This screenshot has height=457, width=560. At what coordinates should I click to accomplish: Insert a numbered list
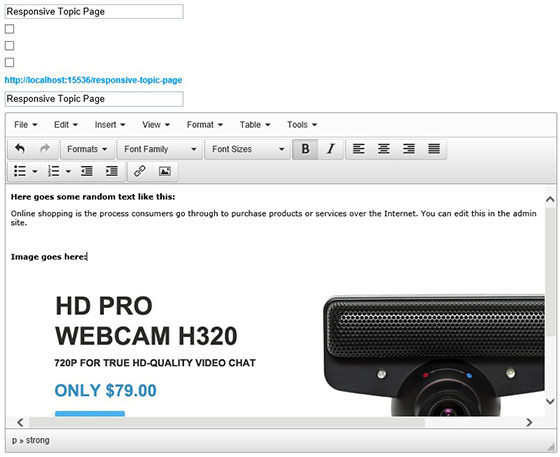tap(54, 171)
